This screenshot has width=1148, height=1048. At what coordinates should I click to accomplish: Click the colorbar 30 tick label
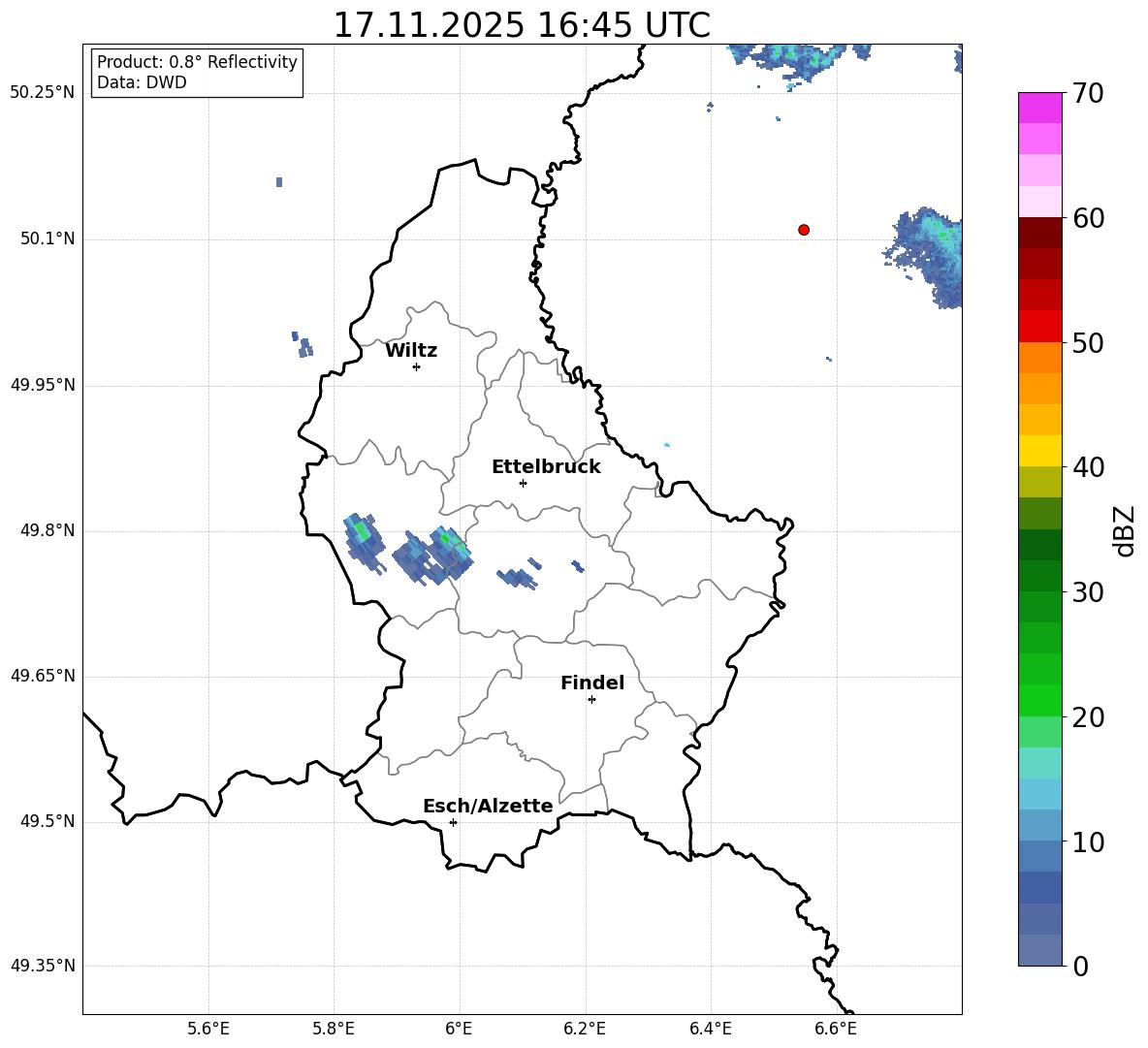pyautogui.click(x=1089, y=592)
